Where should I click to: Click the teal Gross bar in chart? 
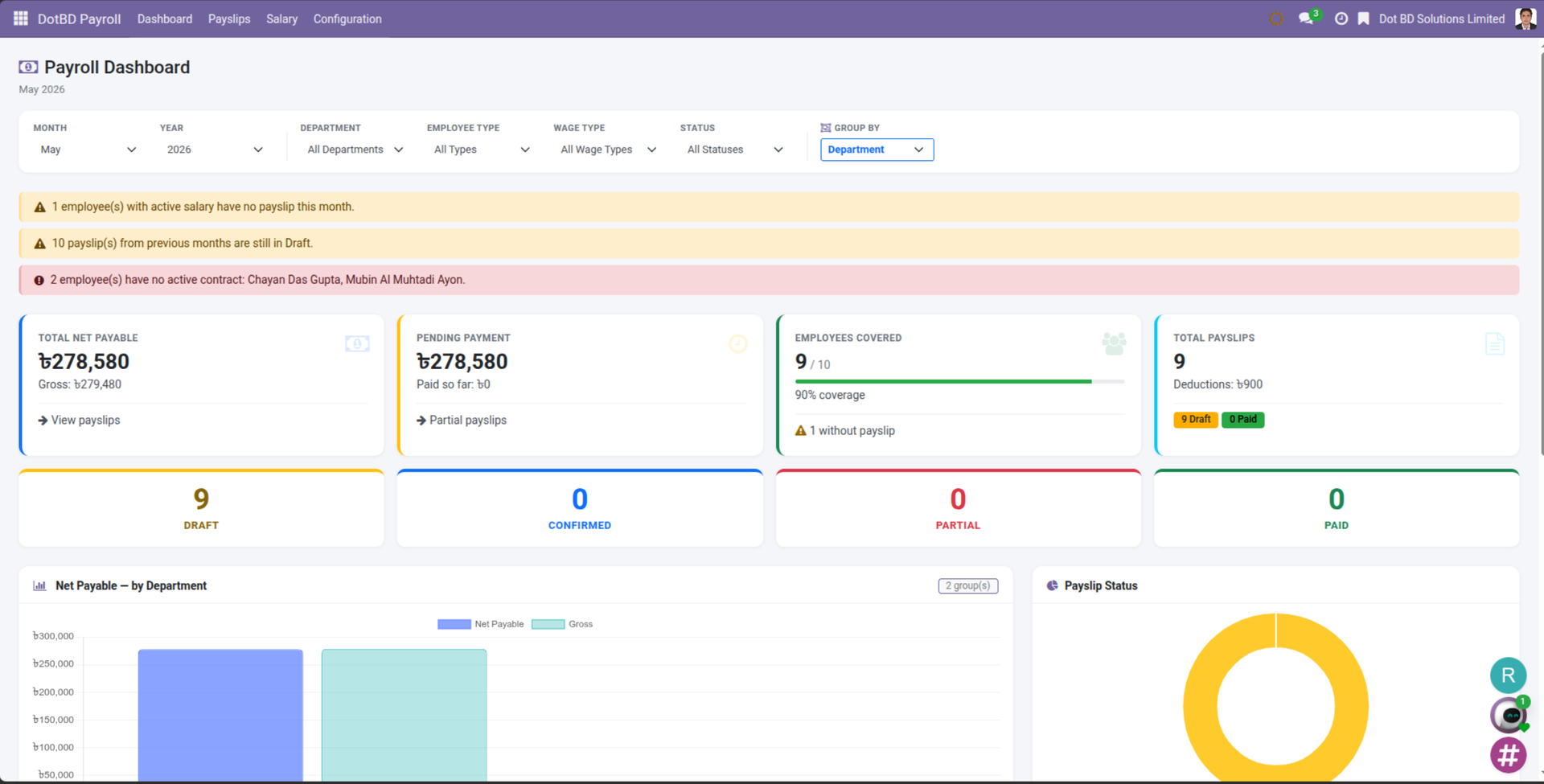coord(404,716)
